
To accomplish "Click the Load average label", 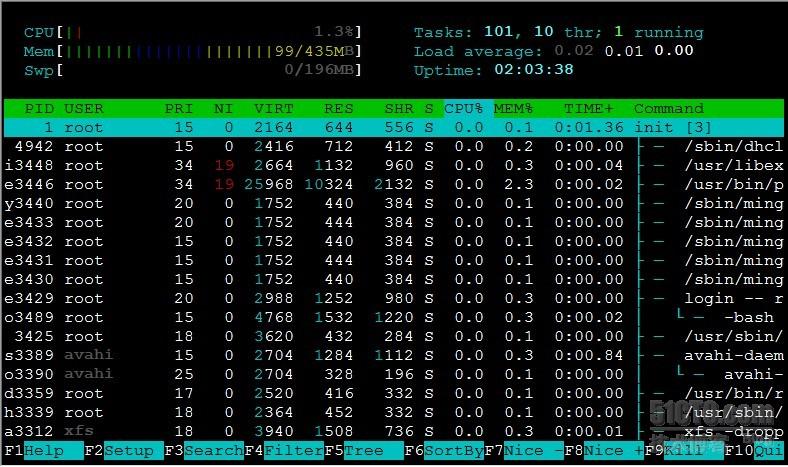I will point(478,51).
